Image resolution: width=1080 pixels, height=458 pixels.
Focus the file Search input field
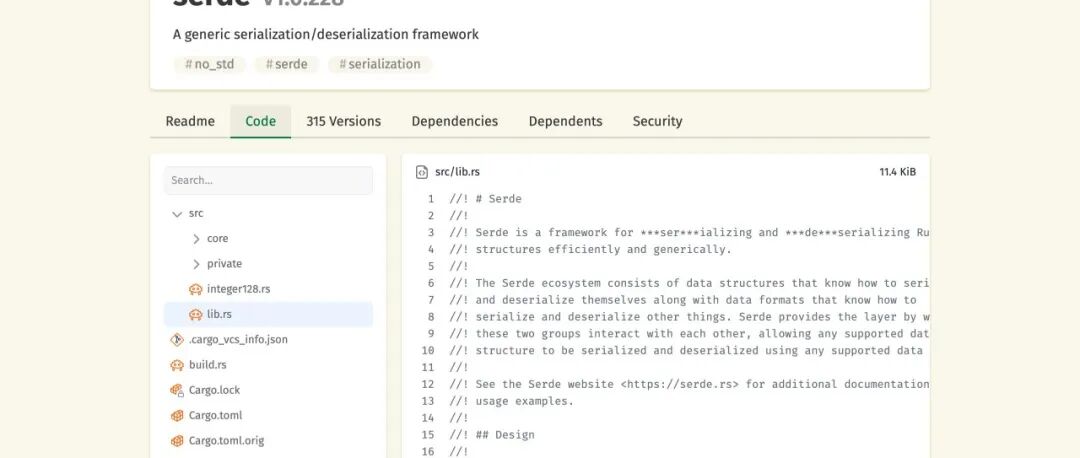[269, 180]
